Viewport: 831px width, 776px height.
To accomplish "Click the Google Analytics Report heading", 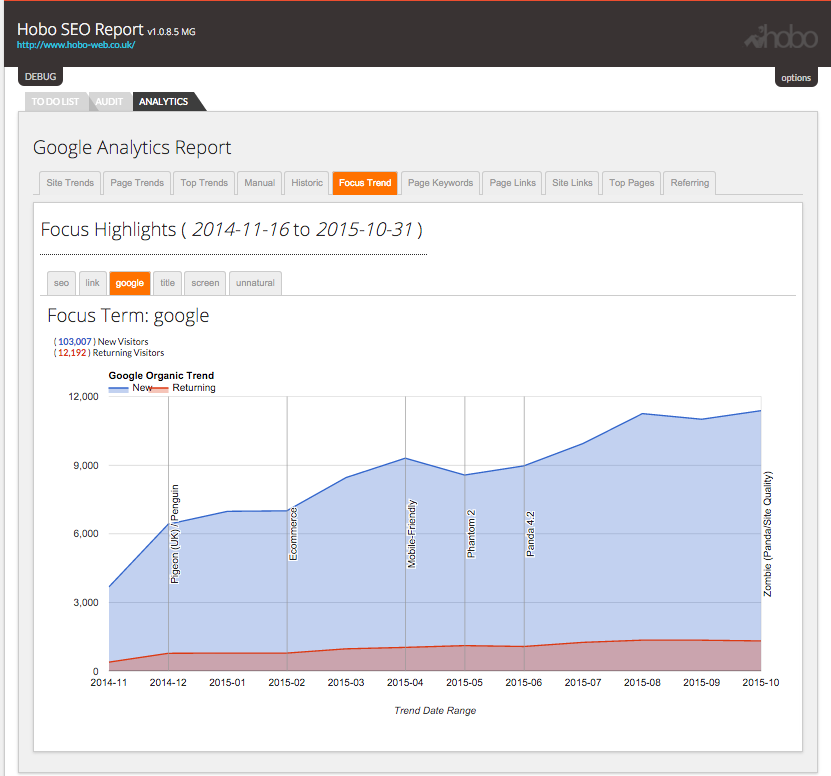I will tap(132, 148).
